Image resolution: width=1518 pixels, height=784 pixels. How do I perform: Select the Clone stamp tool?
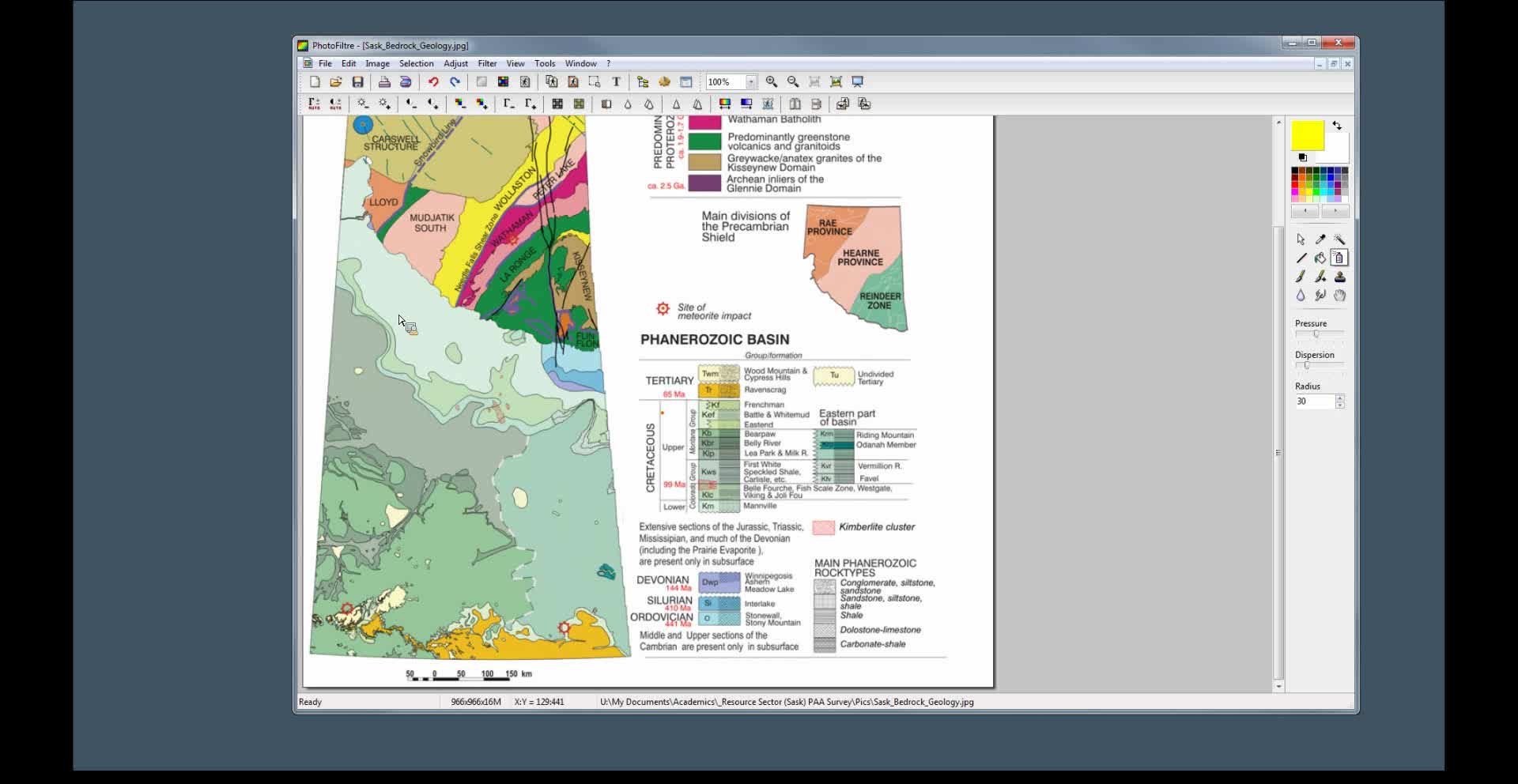tap(1339, 277)
